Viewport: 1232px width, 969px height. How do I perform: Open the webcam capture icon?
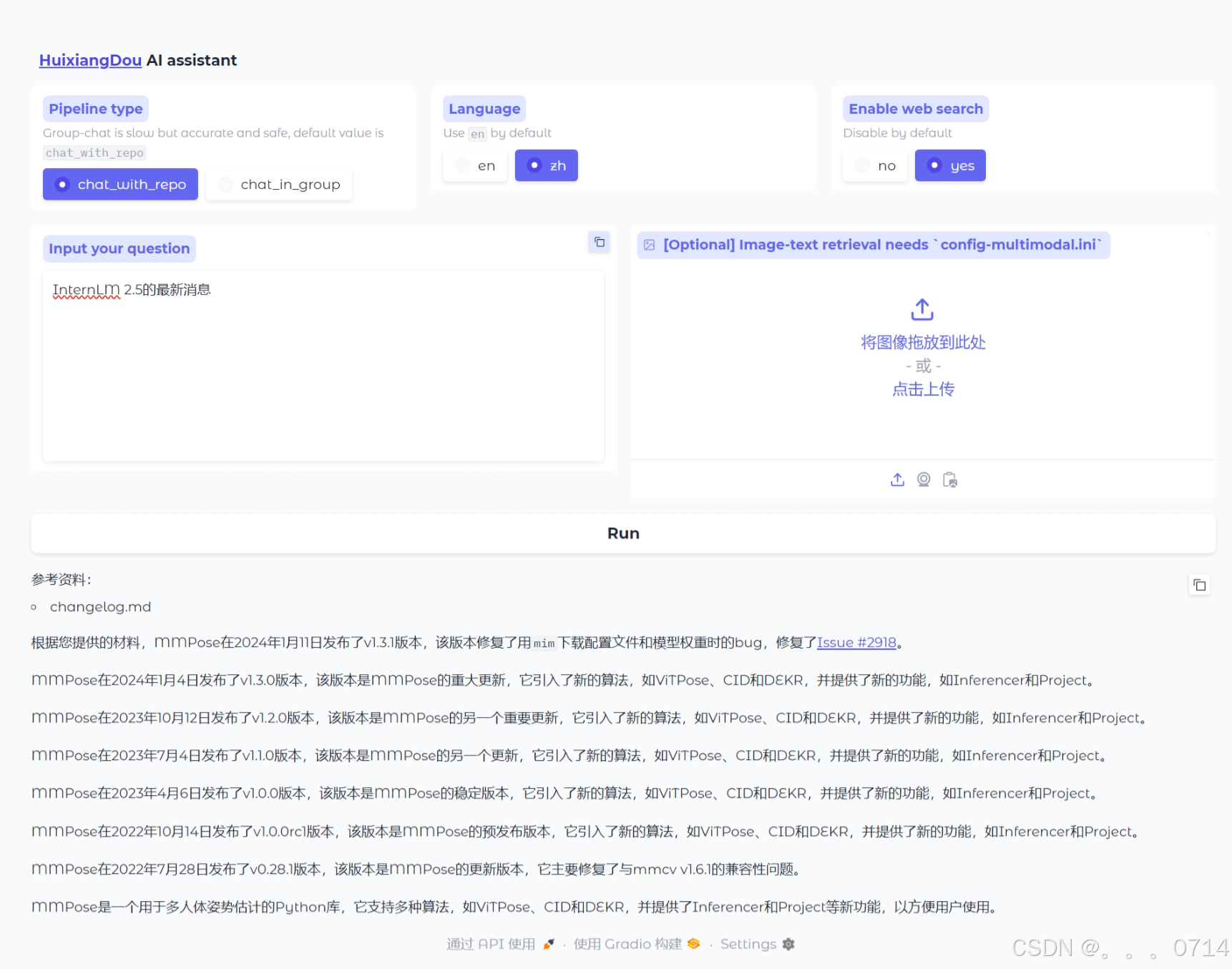tap(923, 479)
